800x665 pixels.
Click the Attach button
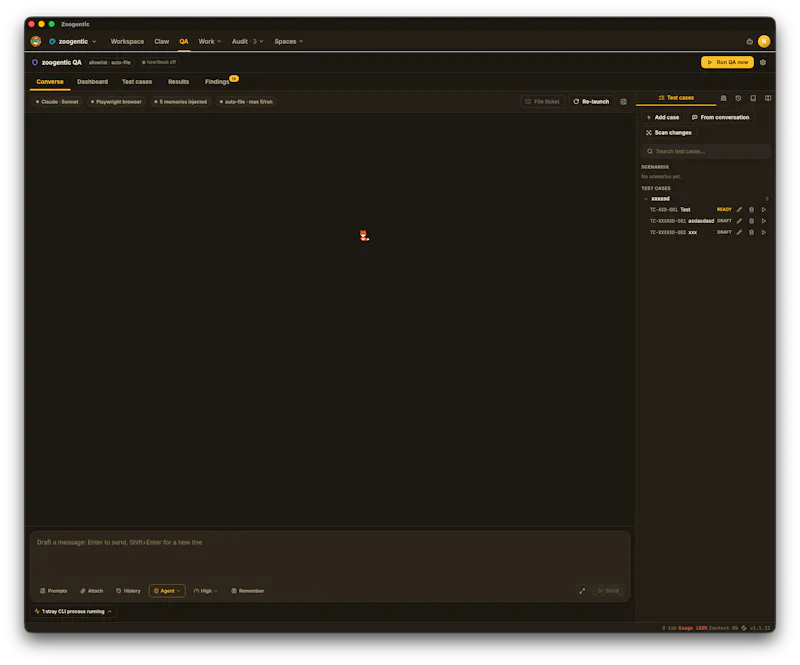[x=92, y=591]
